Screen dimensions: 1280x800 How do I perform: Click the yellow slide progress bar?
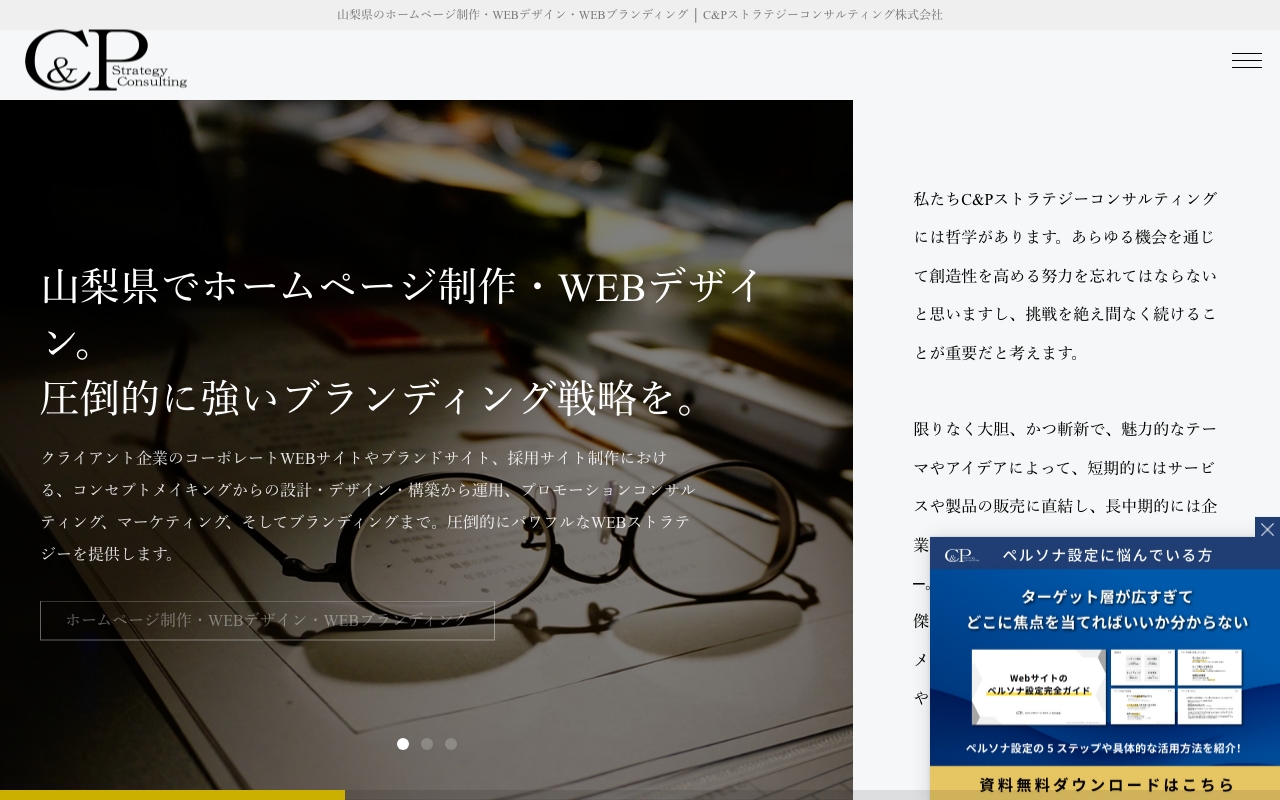coord(172,795)
